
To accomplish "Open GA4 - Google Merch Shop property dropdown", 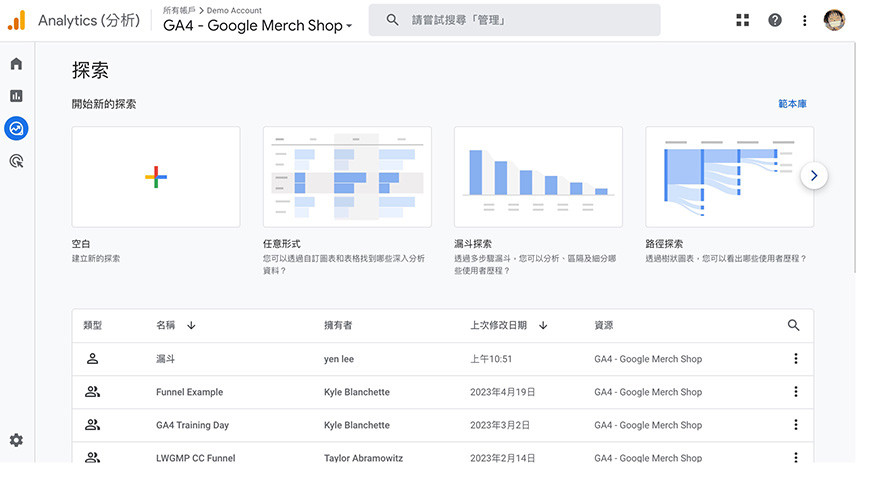I will pos(258,25).
